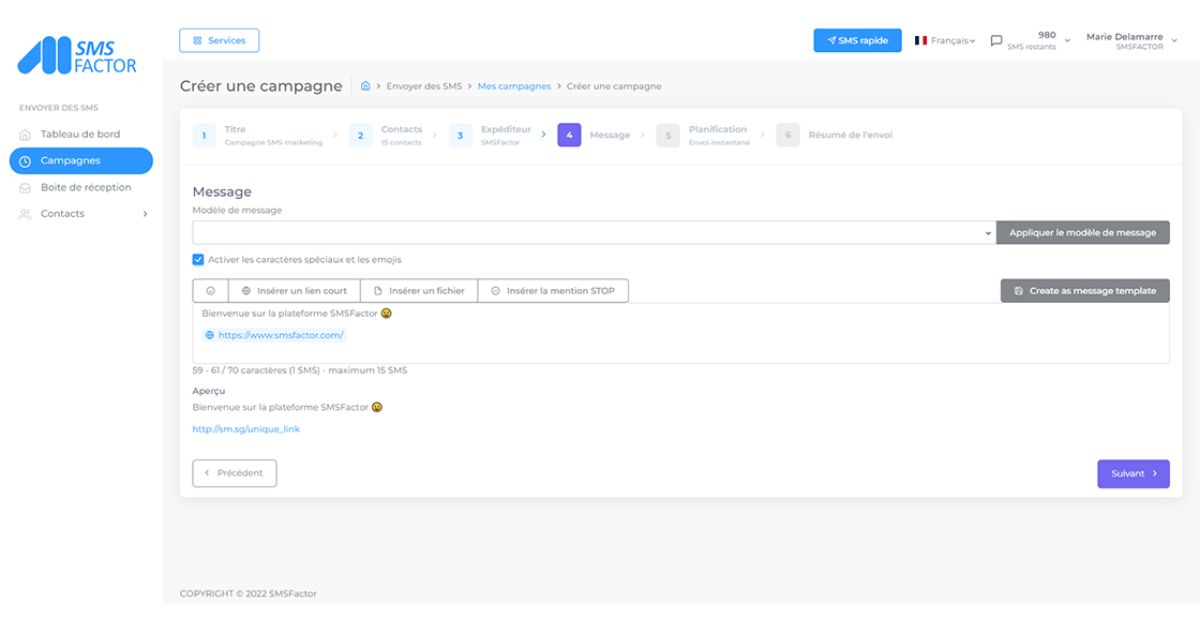The image size is (1200, 628).
Task: Open Marie Delamarre account menu
Action: pos(1131,41)
